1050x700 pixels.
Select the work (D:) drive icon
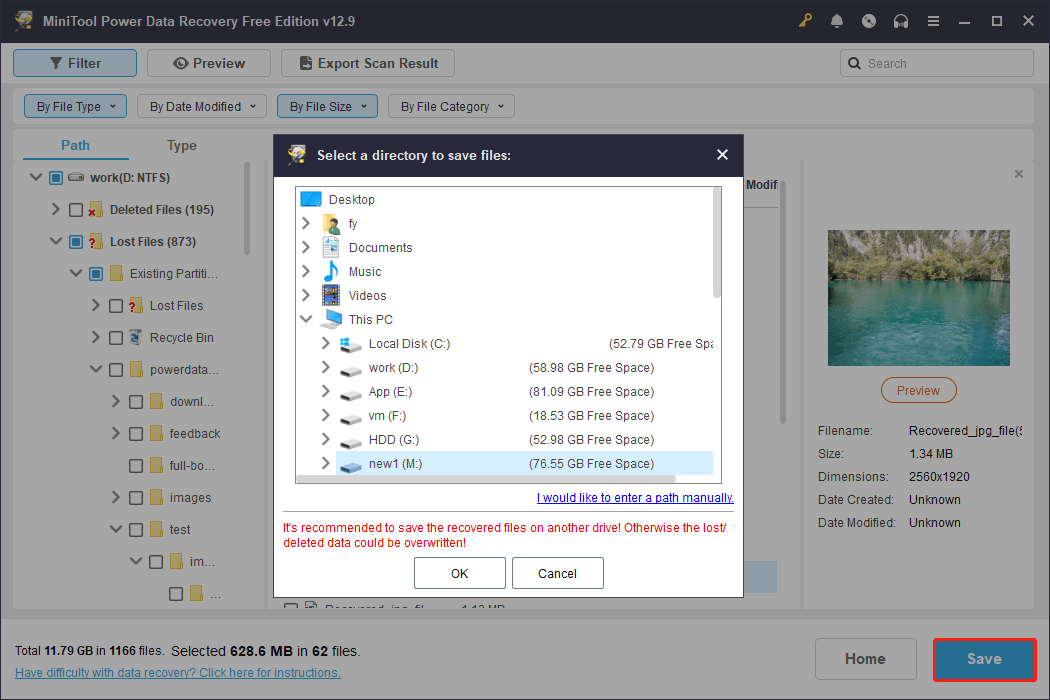350,370
